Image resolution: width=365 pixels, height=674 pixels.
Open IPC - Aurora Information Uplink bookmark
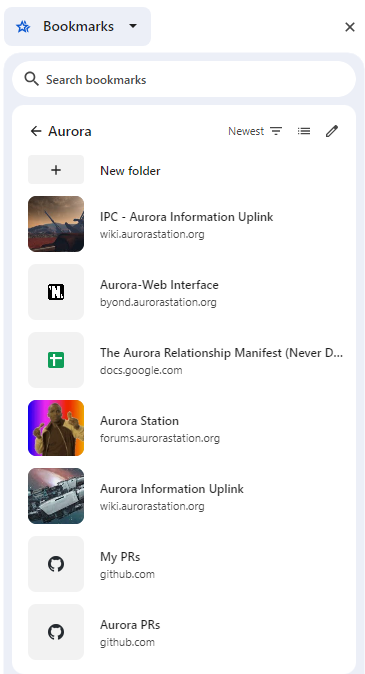tap(186, 224)
